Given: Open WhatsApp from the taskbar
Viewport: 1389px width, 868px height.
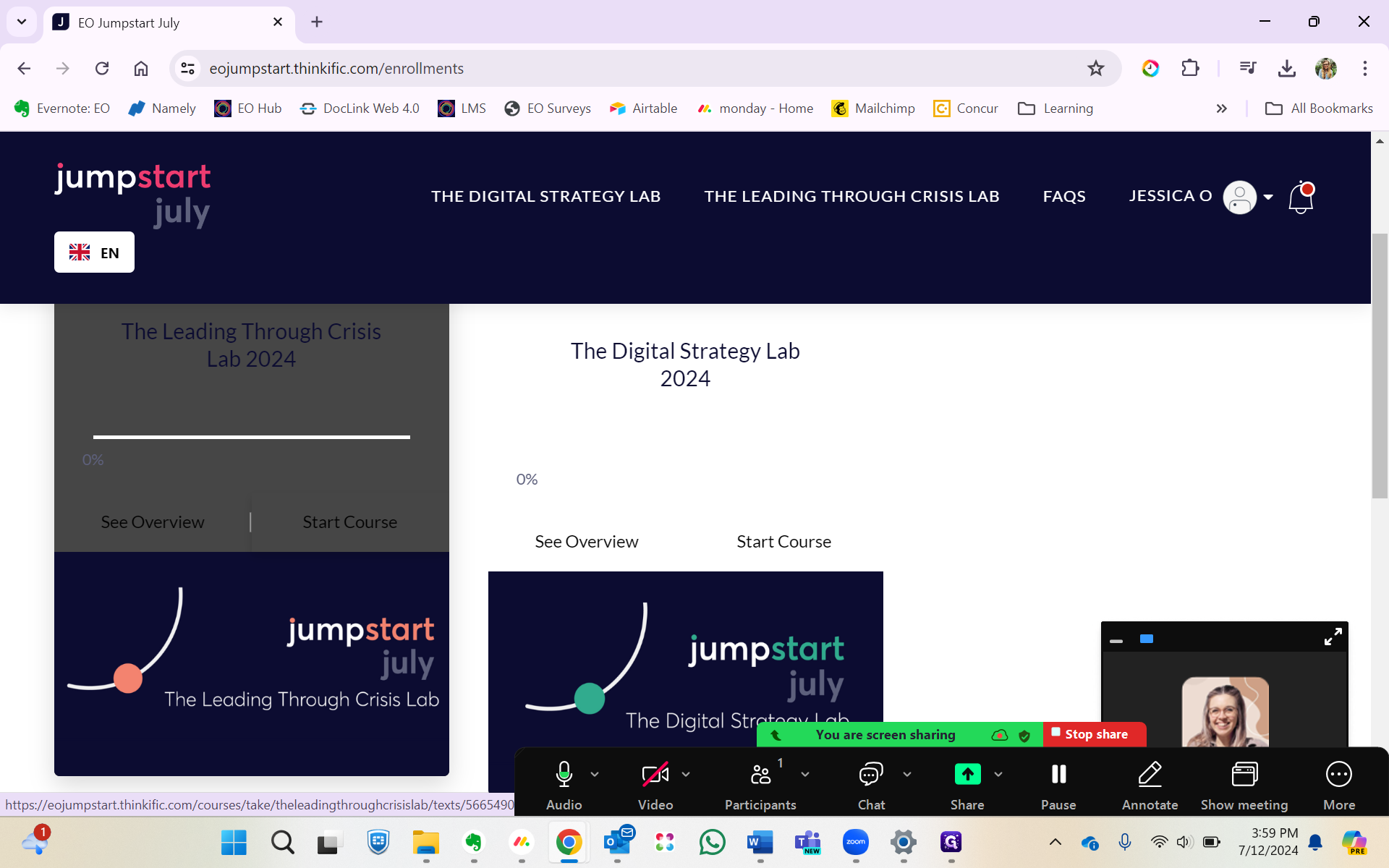Looking at the screenshot, I should (x=713, y=842).
